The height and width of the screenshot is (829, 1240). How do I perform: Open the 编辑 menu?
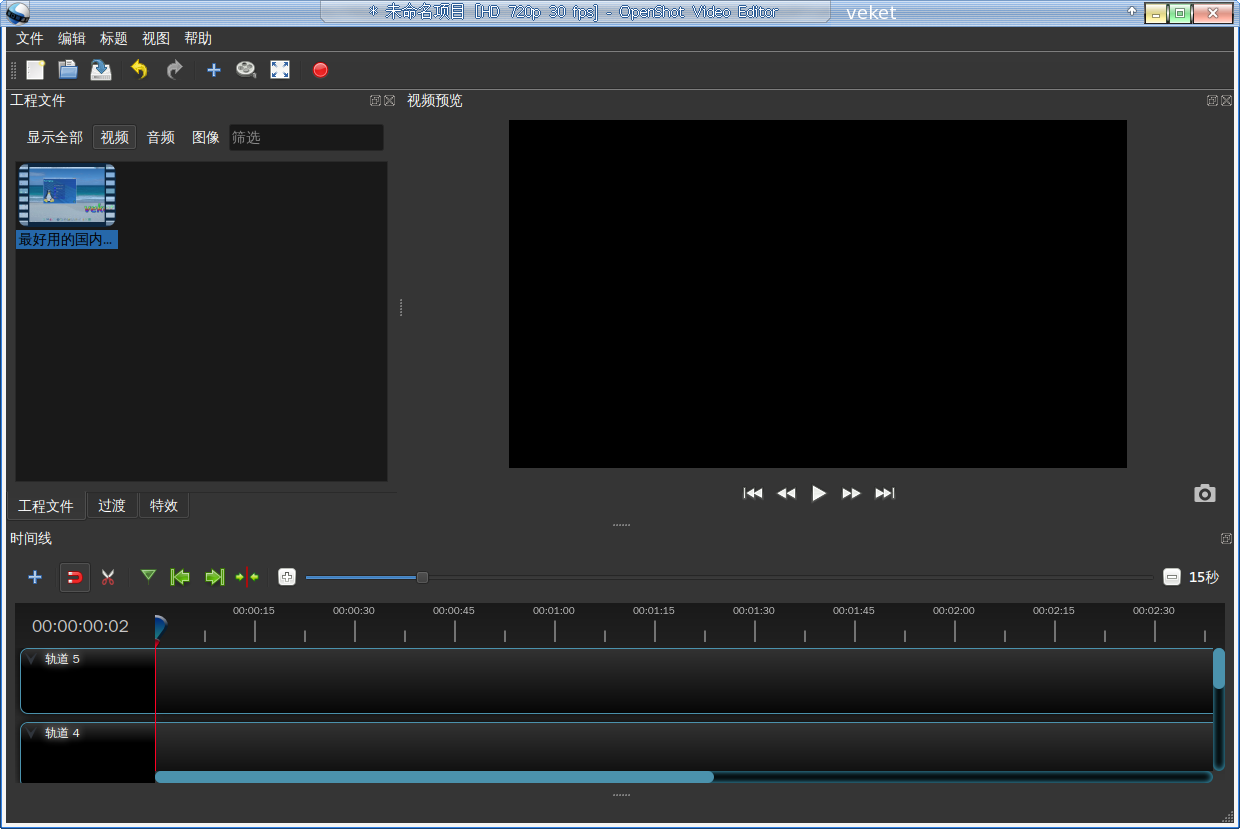click(72, 39)
